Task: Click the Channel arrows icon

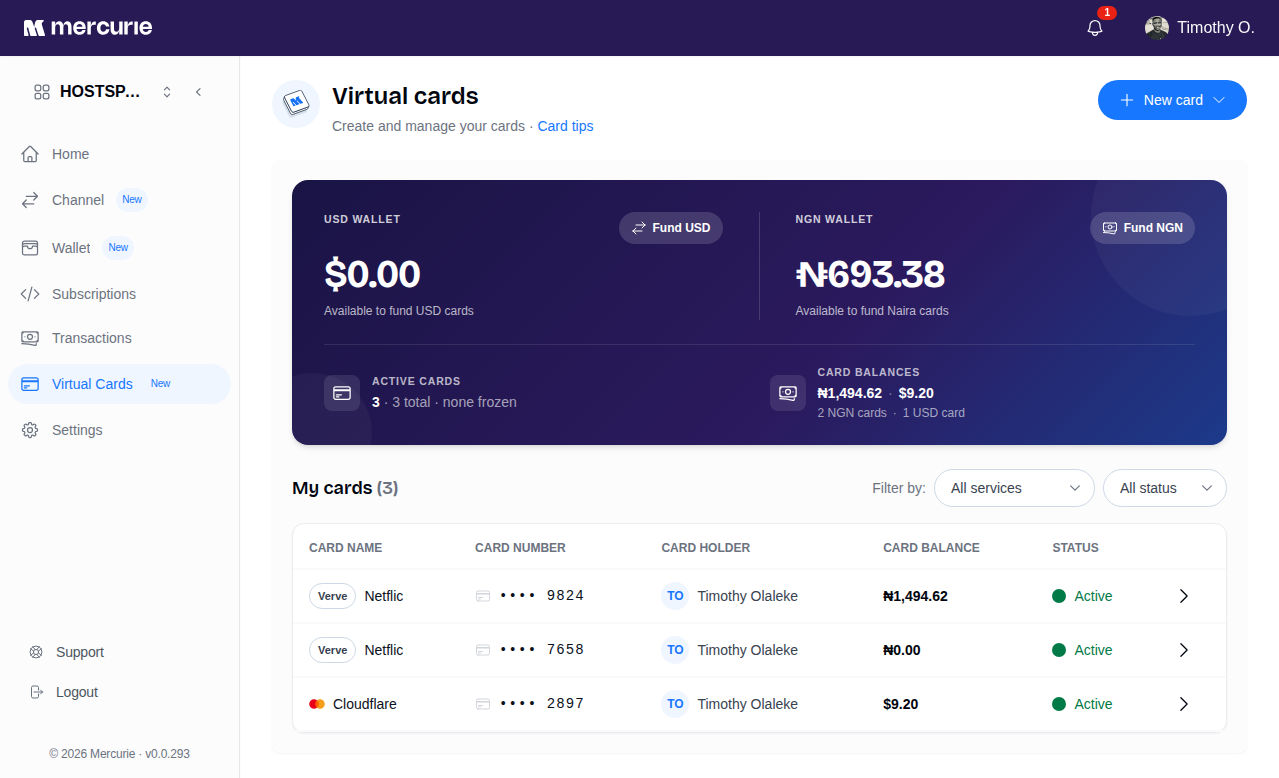Action: pyautogui.click(x=30, y=200)
